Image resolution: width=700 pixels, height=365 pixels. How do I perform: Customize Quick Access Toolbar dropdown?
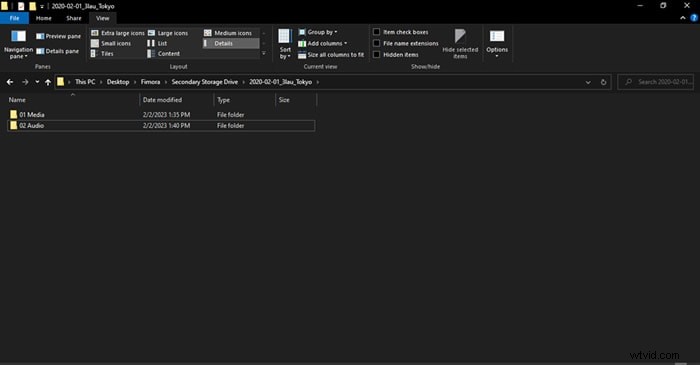click(42, 7)
